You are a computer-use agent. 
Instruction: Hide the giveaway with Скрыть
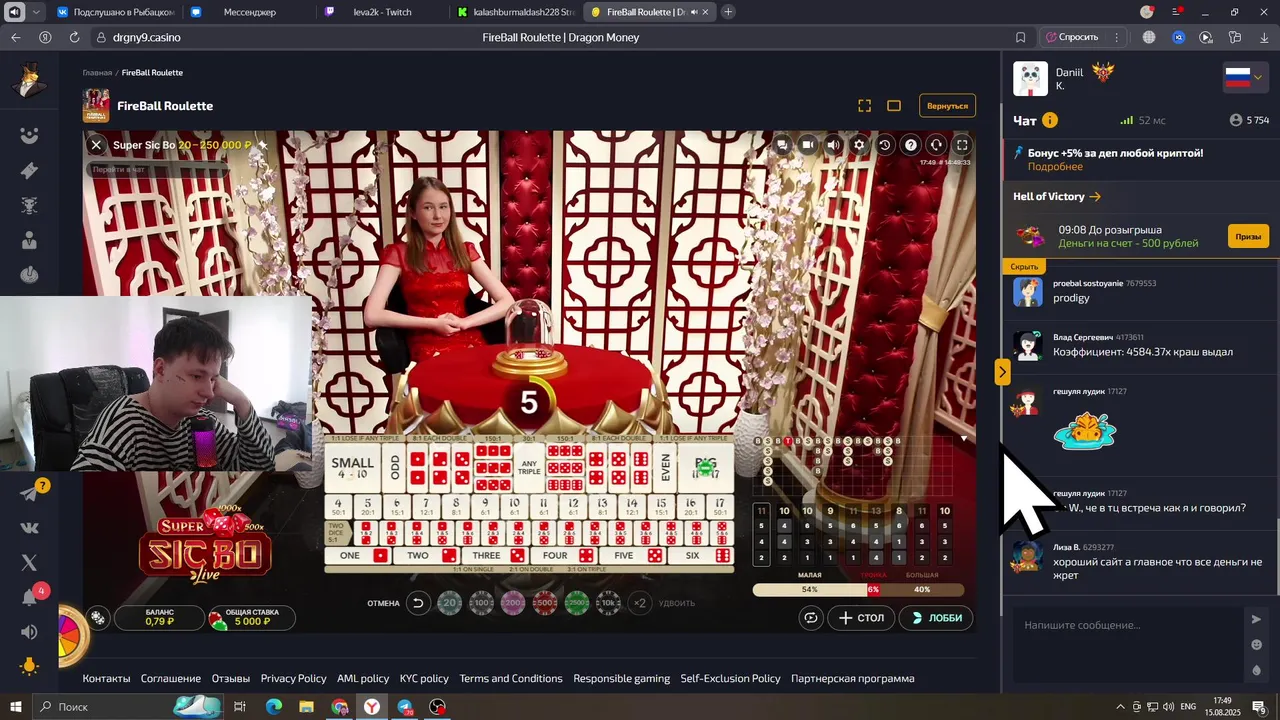click(x=1024, y=267)
